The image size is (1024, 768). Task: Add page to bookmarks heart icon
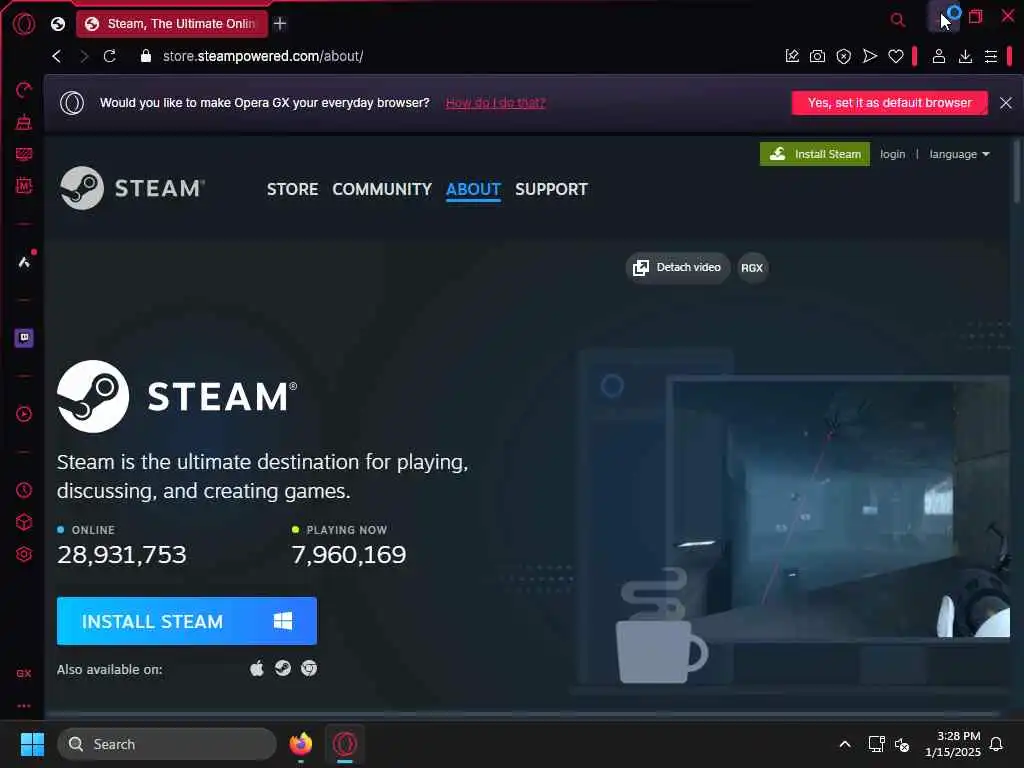[x=895, y=56]
